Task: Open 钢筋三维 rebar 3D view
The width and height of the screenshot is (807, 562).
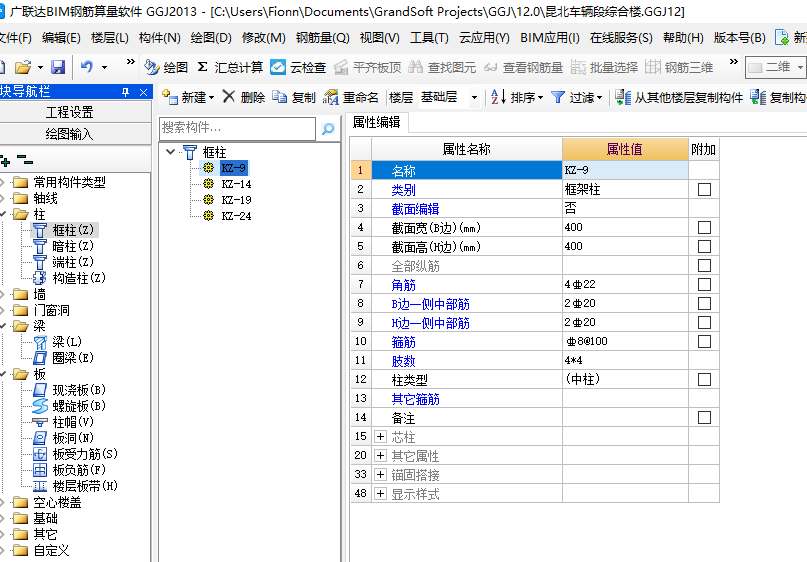Action: click(x=679, y=67)
